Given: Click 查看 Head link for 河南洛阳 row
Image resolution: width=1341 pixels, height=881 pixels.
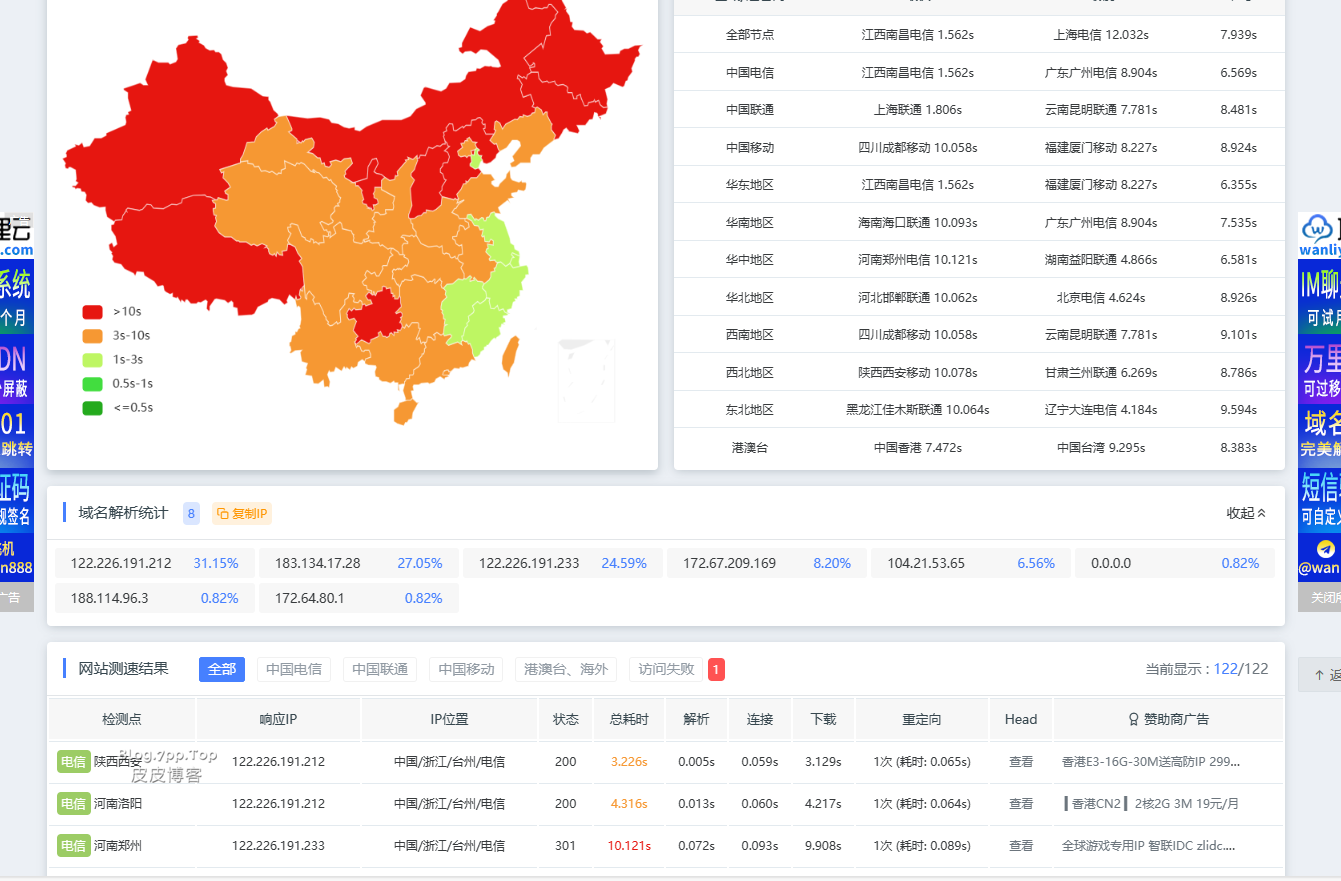Looking at the screenshot, I should (1021, 803).
